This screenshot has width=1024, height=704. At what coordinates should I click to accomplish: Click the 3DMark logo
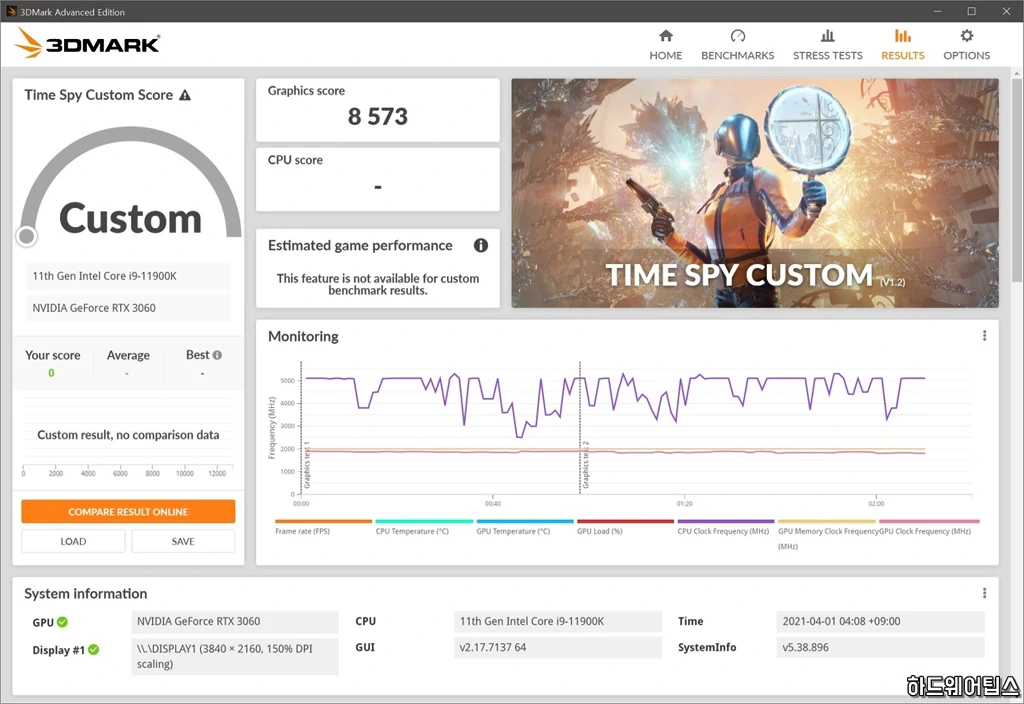point(88,44)
